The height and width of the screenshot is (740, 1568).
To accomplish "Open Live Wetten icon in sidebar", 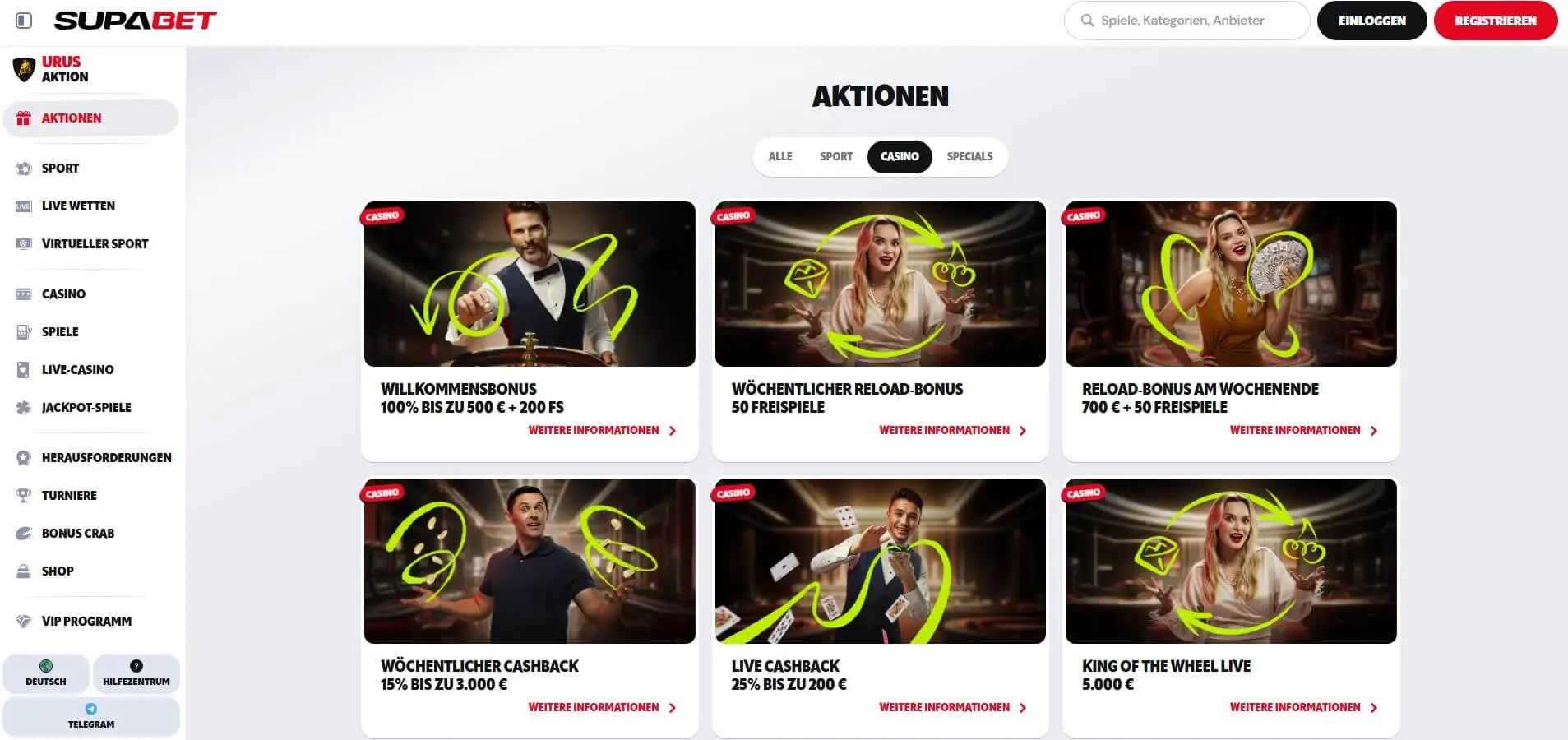I will coord(24,206).
